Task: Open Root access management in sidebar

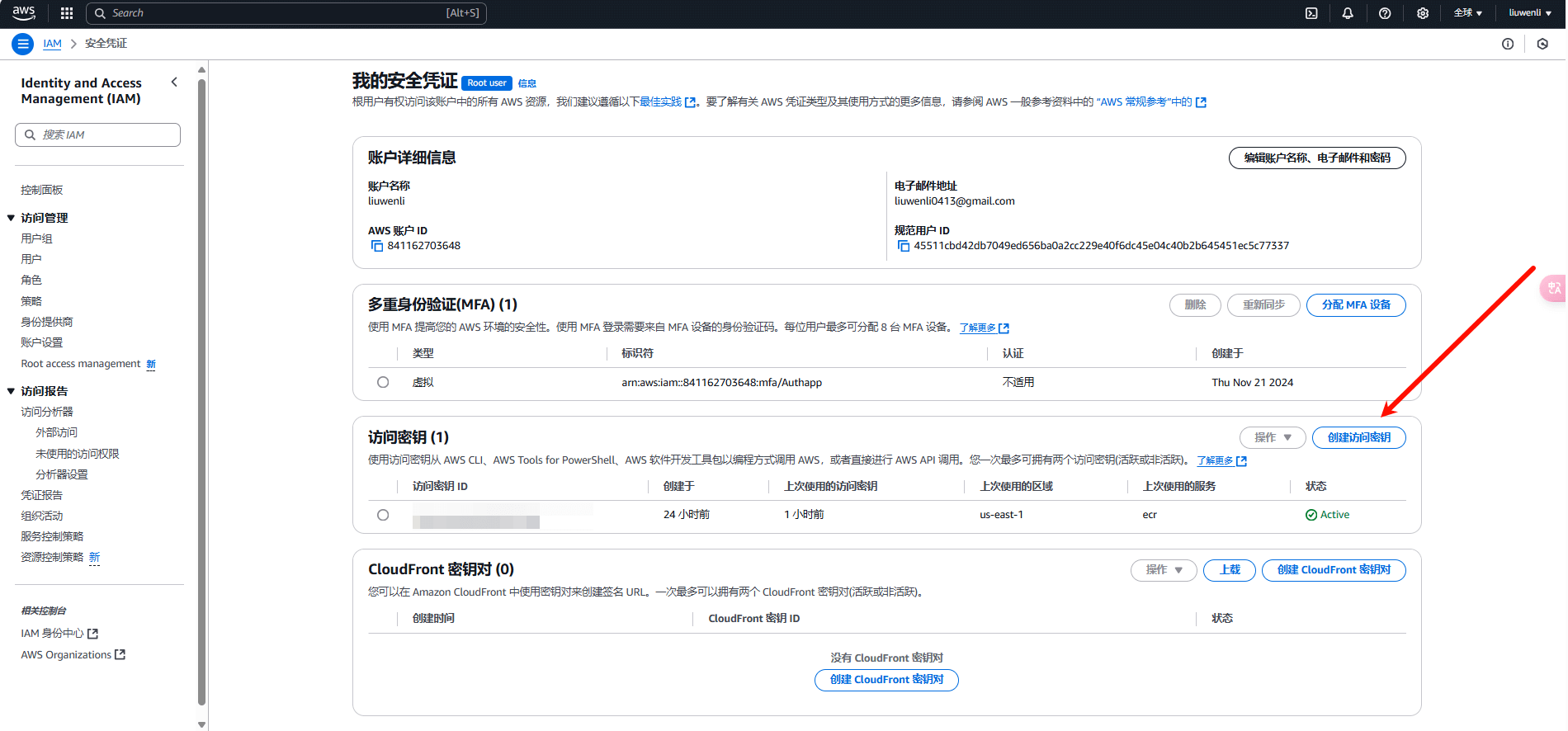Action: [x=81, y=364]
